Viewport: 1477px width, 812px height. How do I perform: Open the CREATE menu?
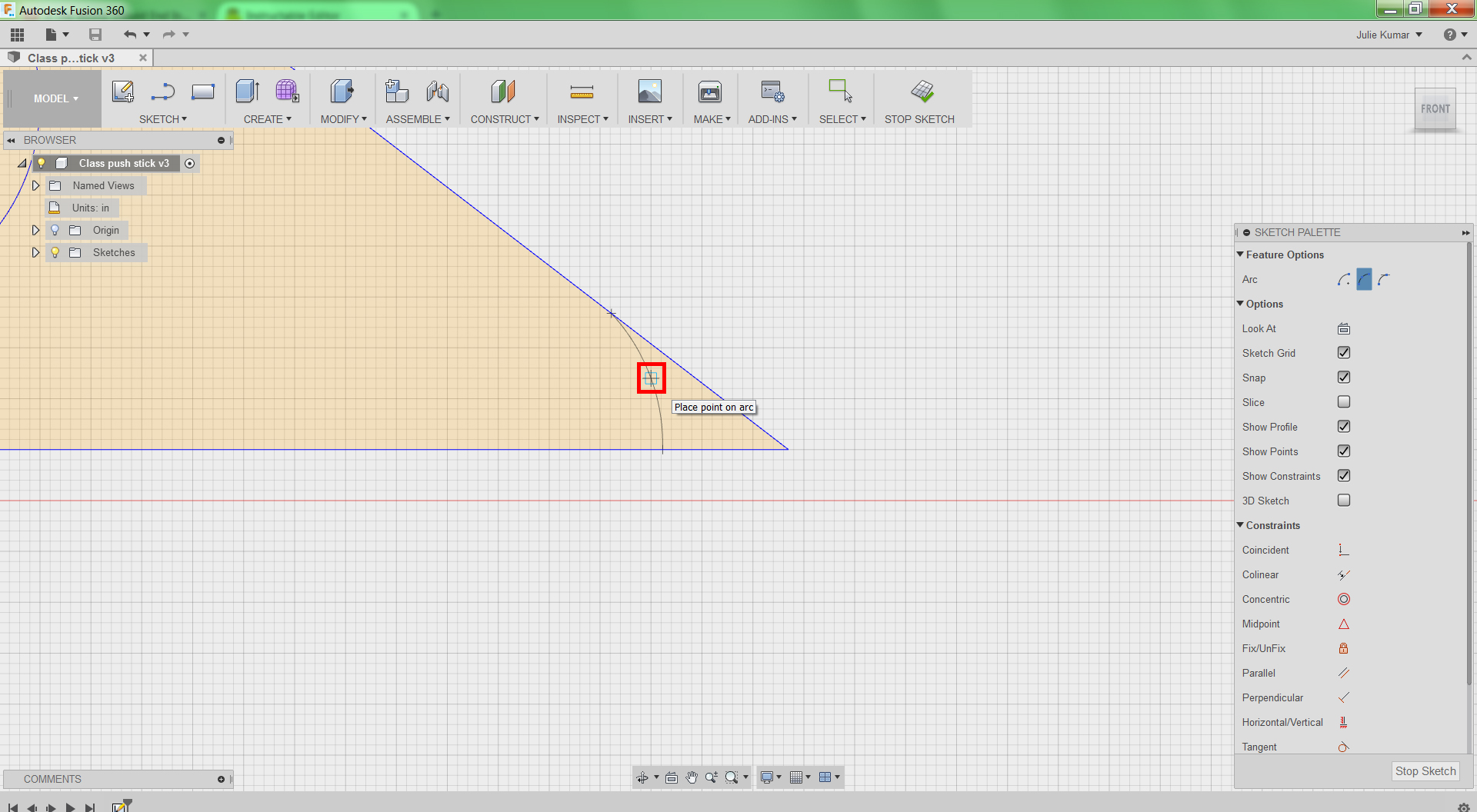click(x=268, y=119)
